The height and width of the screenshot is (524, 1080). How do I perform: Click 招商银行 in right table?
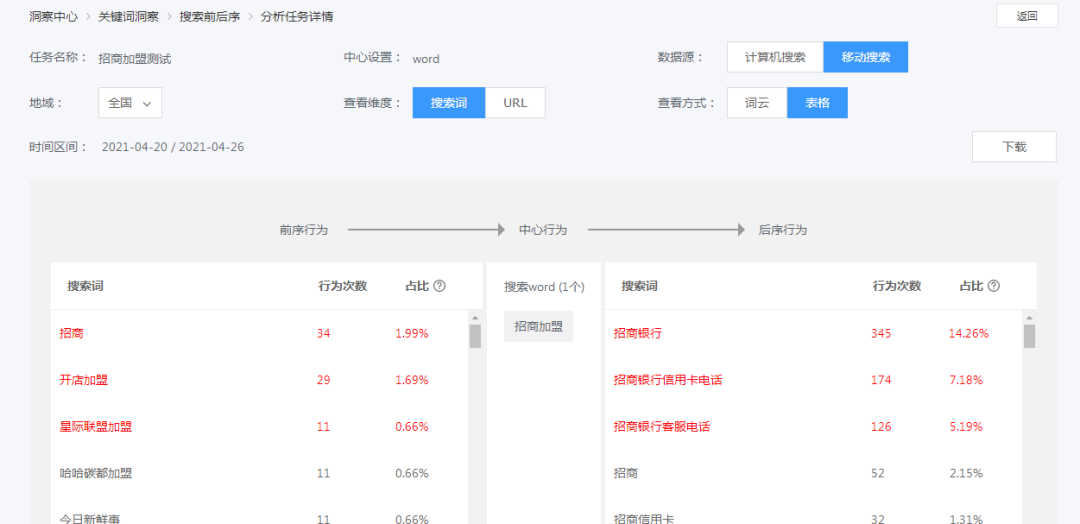tap(638, 333)
